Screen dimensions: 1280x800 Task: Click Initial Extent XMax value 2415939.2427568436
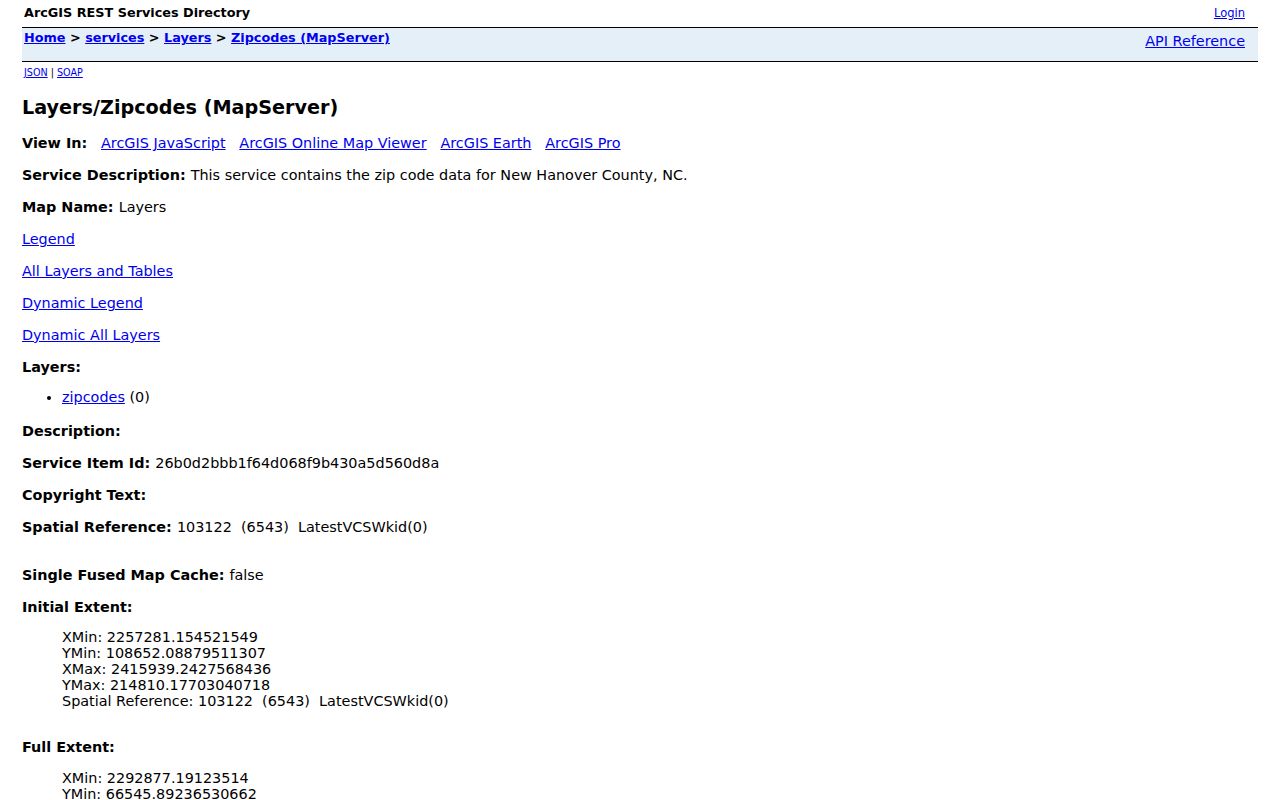click(x=191, y=669)
